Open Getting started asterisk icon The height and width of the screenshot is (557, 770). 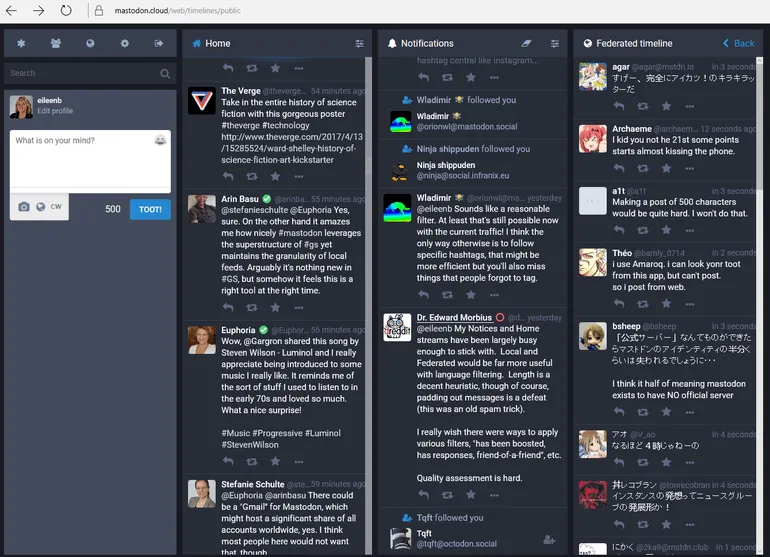point(21,43)
